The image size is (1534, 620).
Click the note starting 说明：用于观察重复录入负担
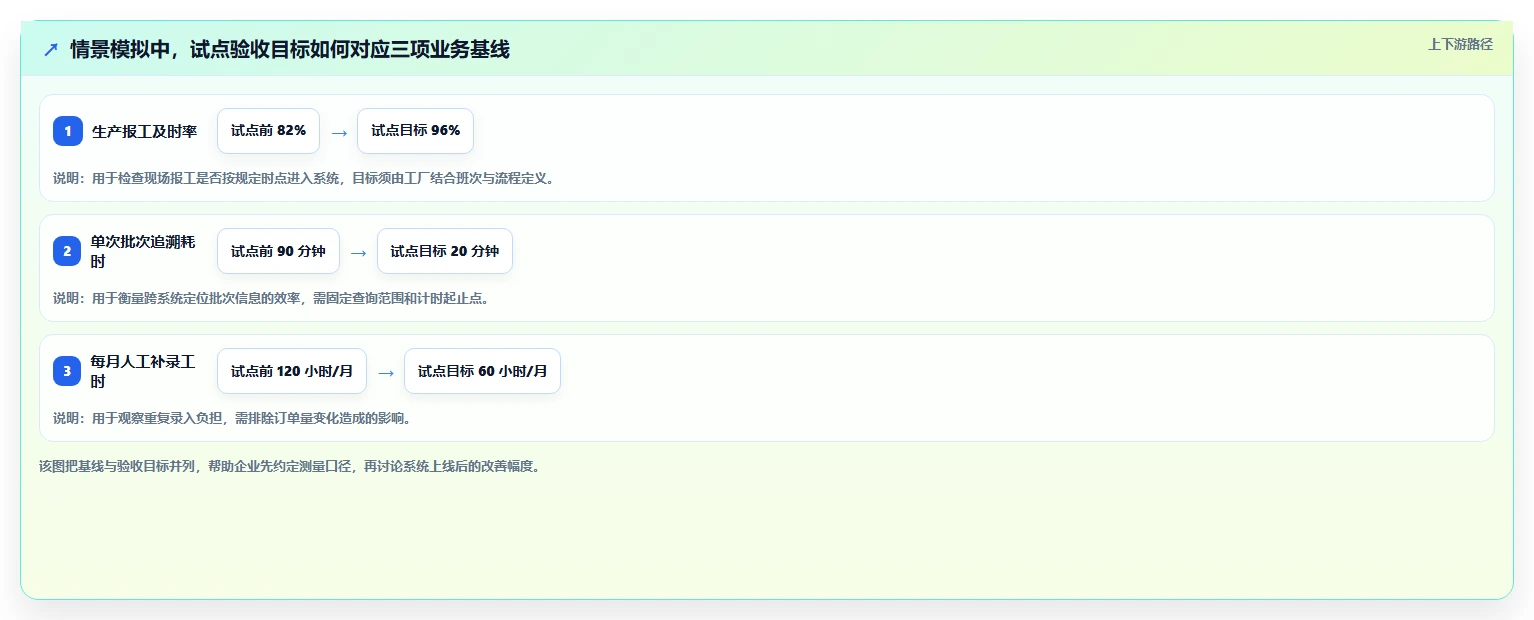point(232,418)
